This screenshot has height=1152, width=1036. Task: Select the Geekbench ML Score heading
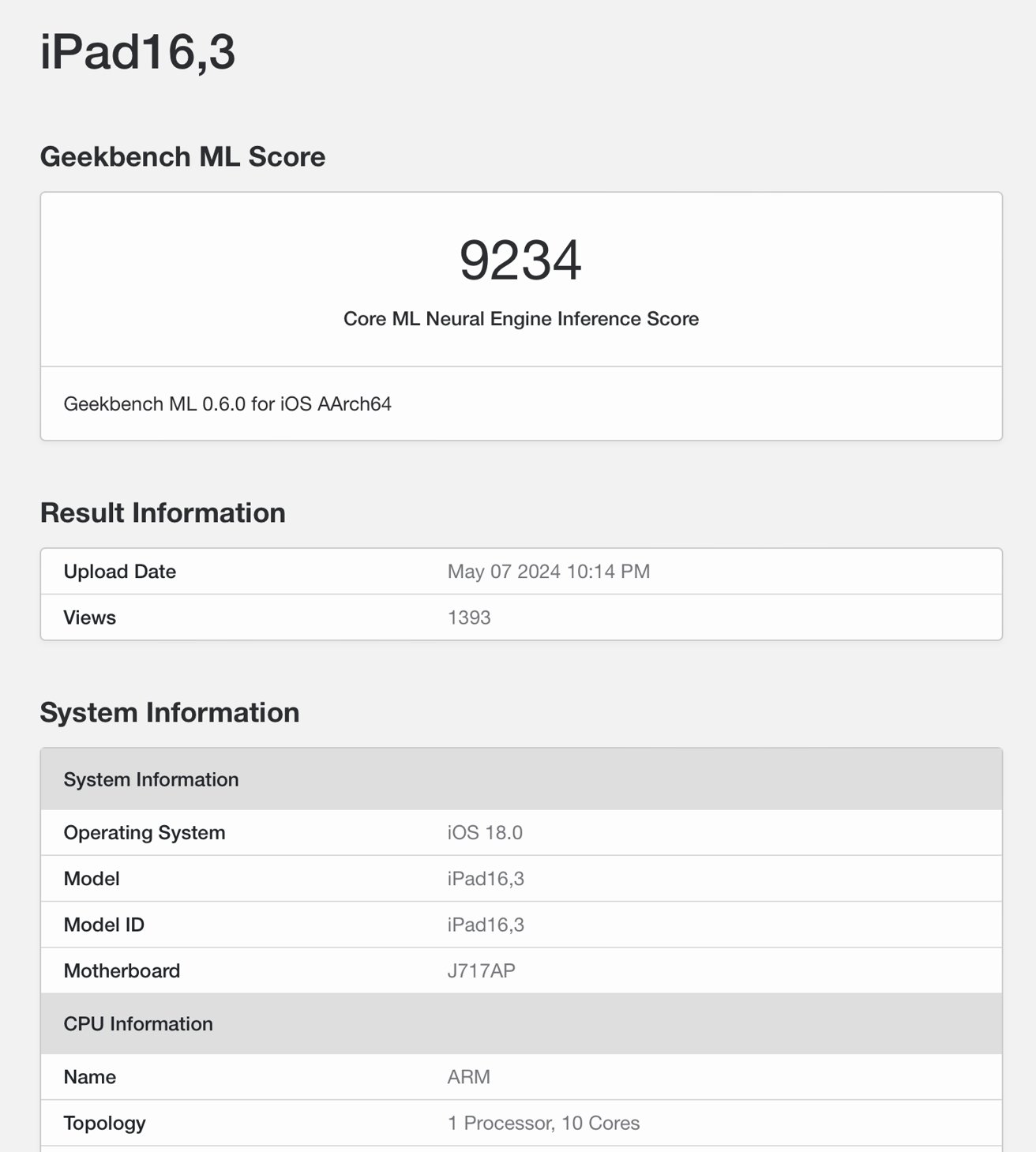pyautogui.click(x=182, y=156)
